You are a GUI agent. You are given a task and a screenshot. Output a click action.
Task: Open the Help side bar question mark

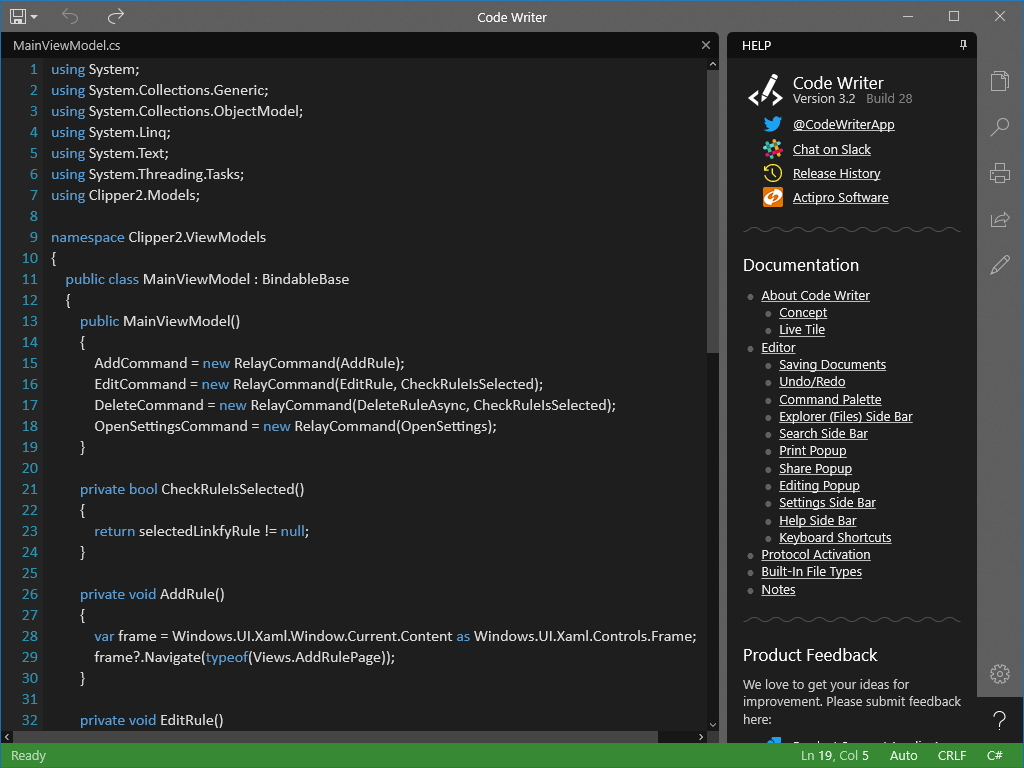click(x=999, y=719)
